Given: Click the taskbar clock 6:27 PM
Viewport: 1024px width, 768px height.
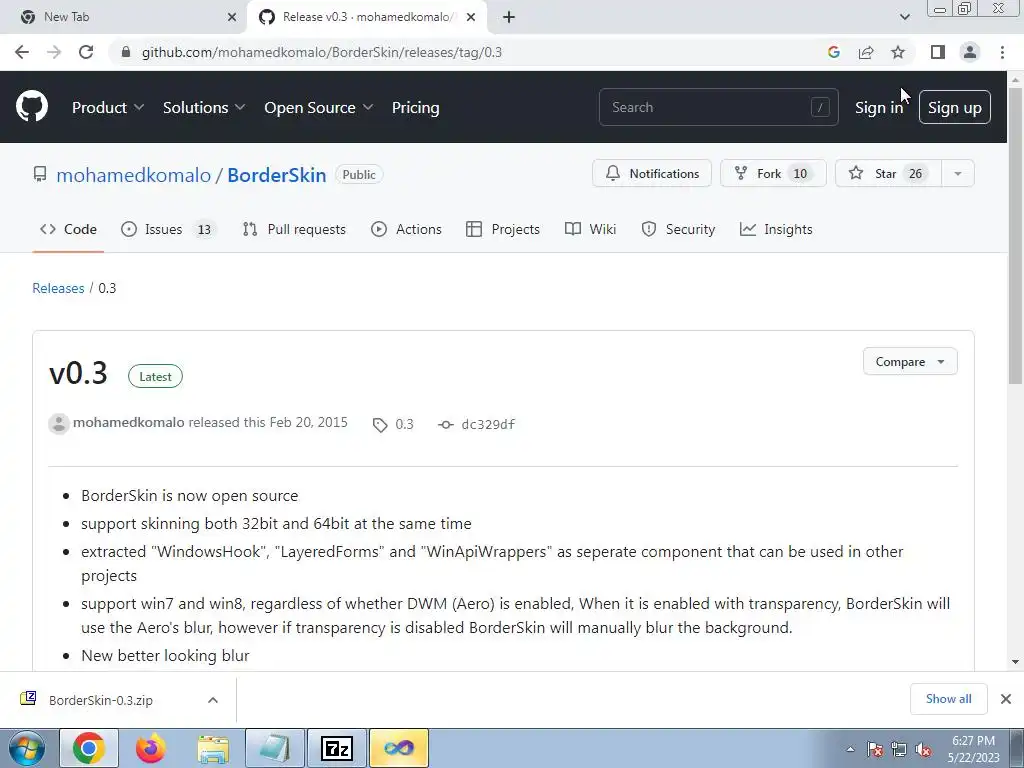Looking at the screenshot, I should point(973,749).
